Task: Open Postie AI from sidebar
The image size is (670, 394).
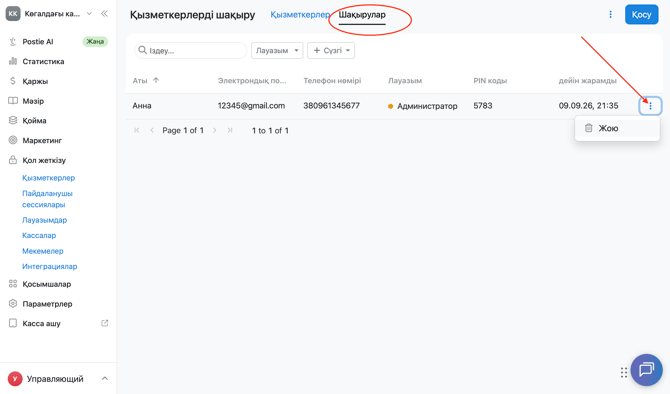Action: tap(38, 41)
